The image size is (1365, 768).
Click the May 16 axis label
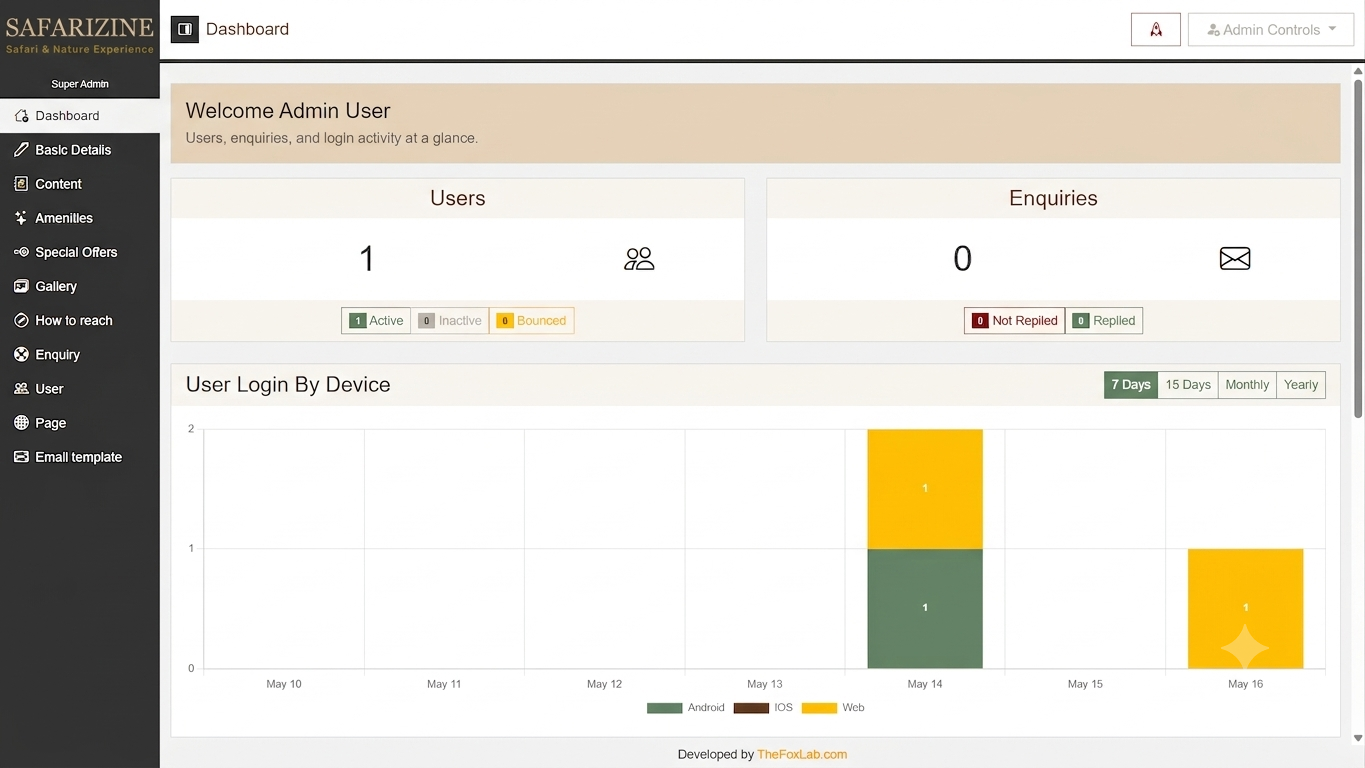pos(1245,684)
